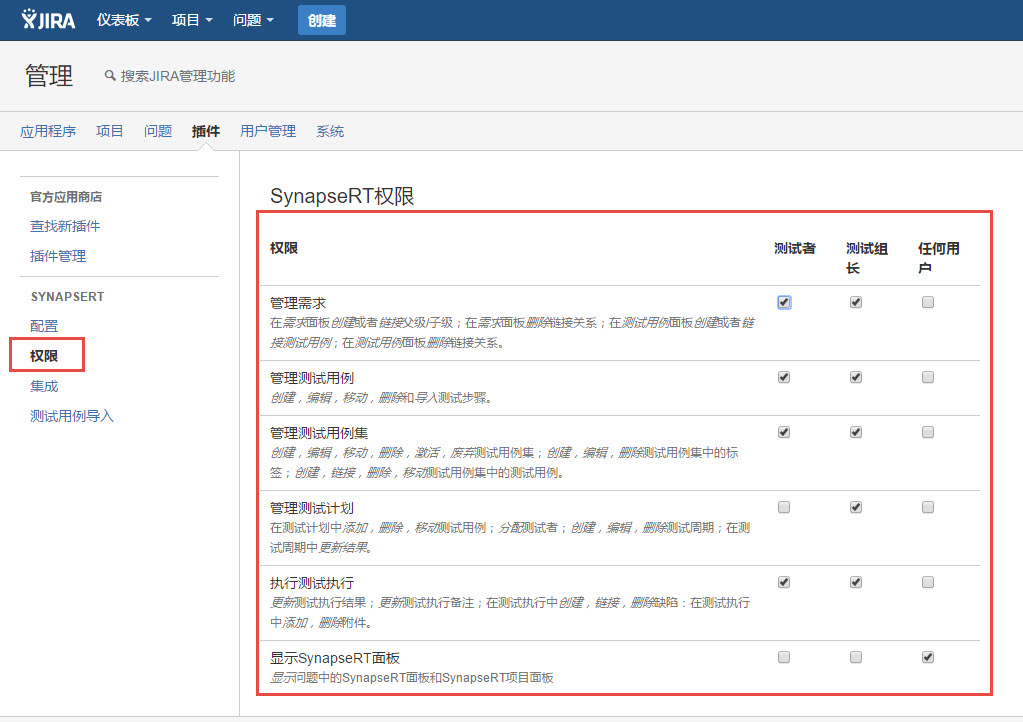The height and width of the screenshot is (722, 1023).
Task: Uncheck 管理测试用例集 for 测试组长
Action: [x=856, y=432]
